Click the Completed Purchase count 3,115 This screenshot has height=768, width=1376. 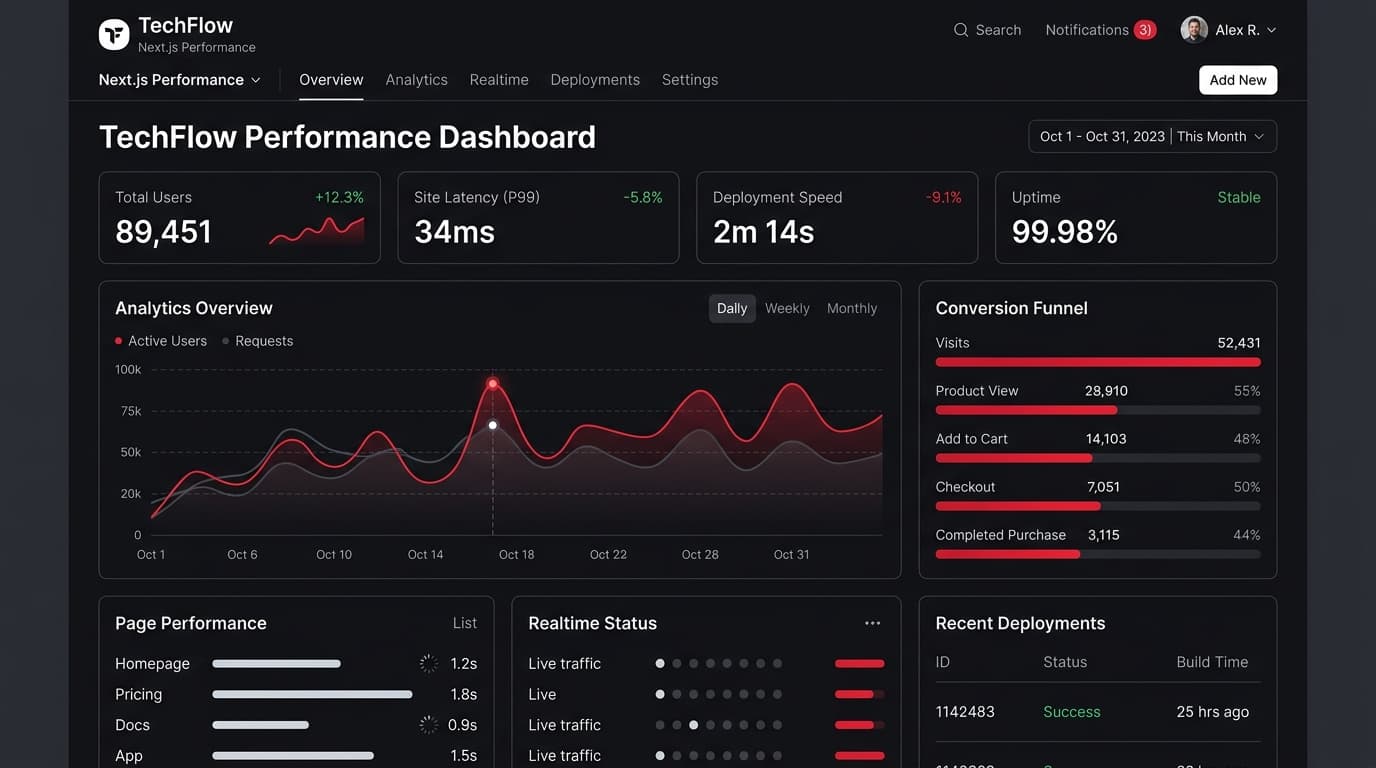point(1104,535)
